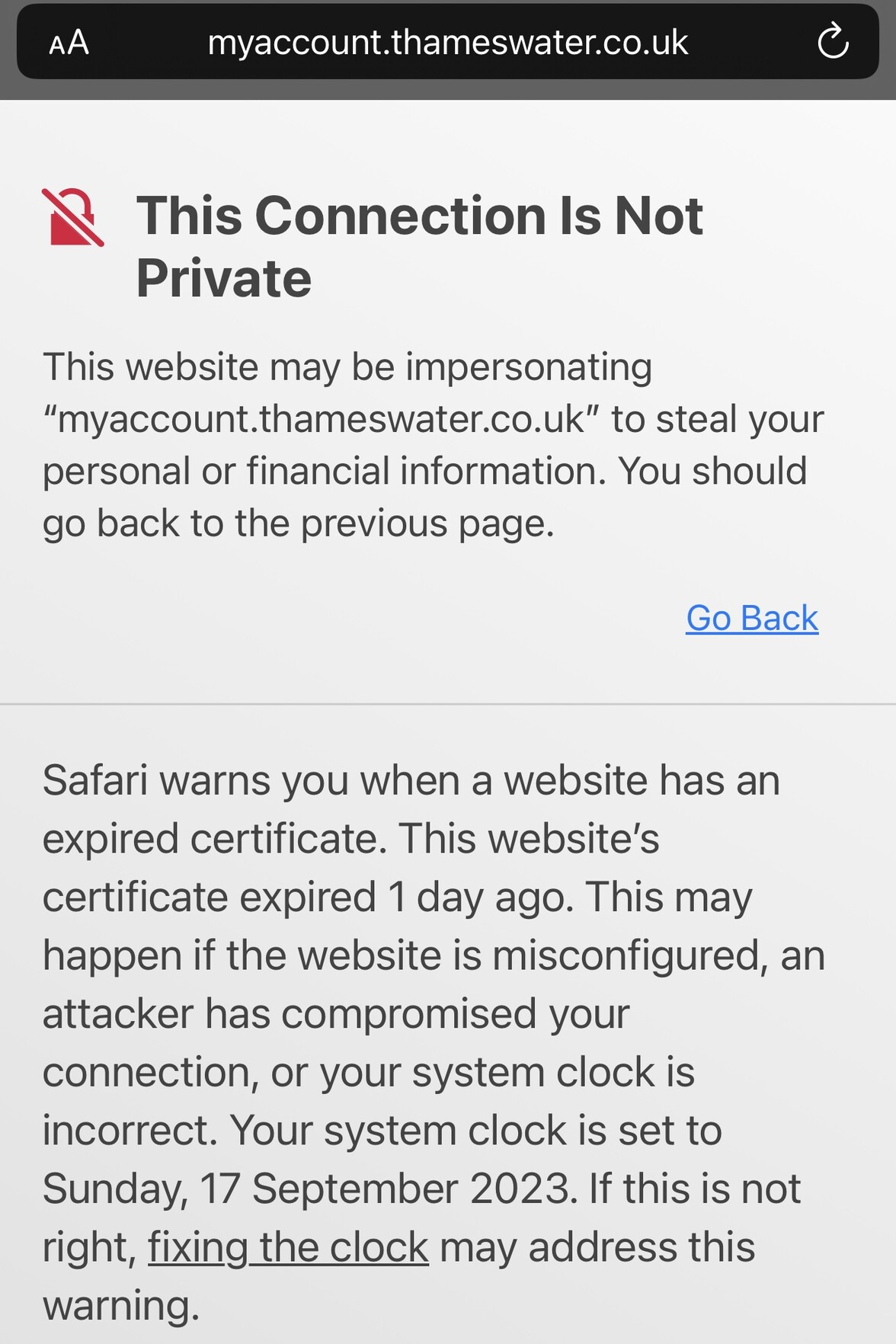Tap the impersonating website warning paragraph

tap(433, 445)
